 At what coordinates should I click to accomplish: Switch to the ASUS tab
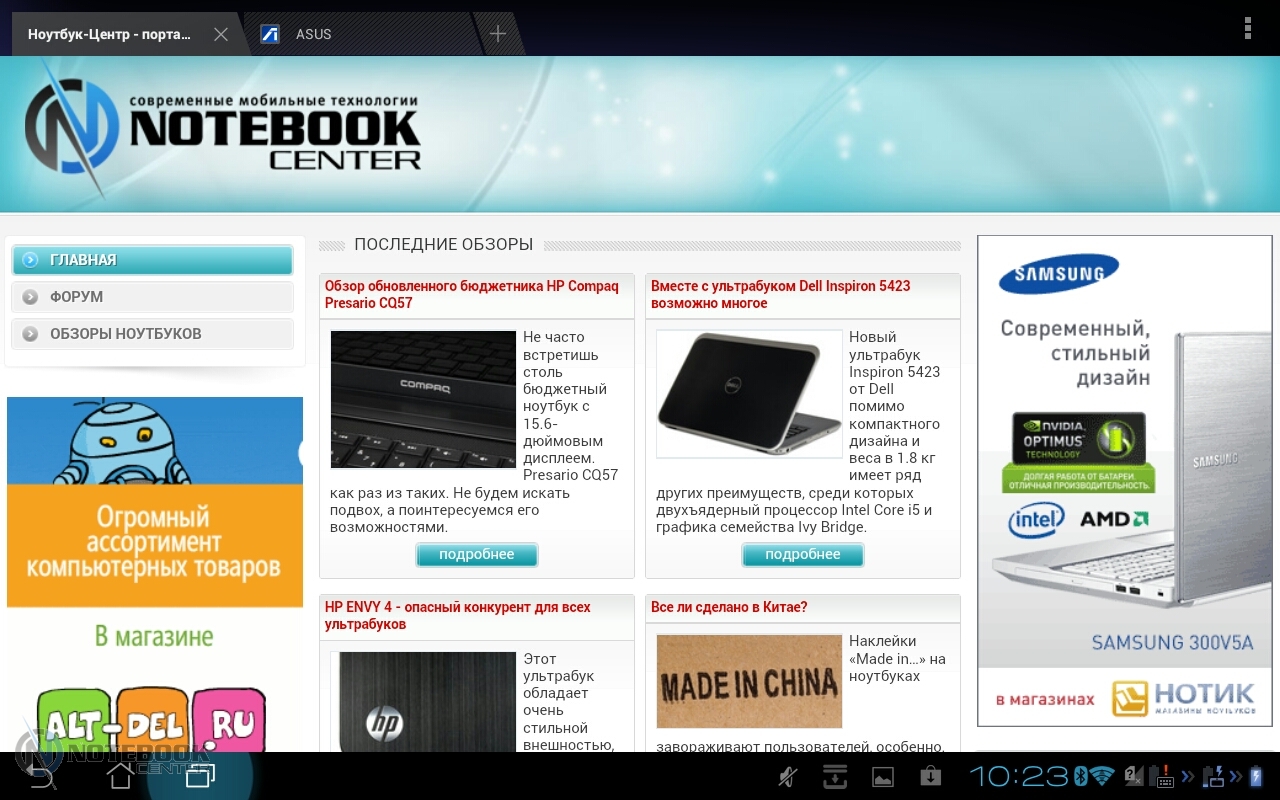pyautogui.click(x=313, y=34)
